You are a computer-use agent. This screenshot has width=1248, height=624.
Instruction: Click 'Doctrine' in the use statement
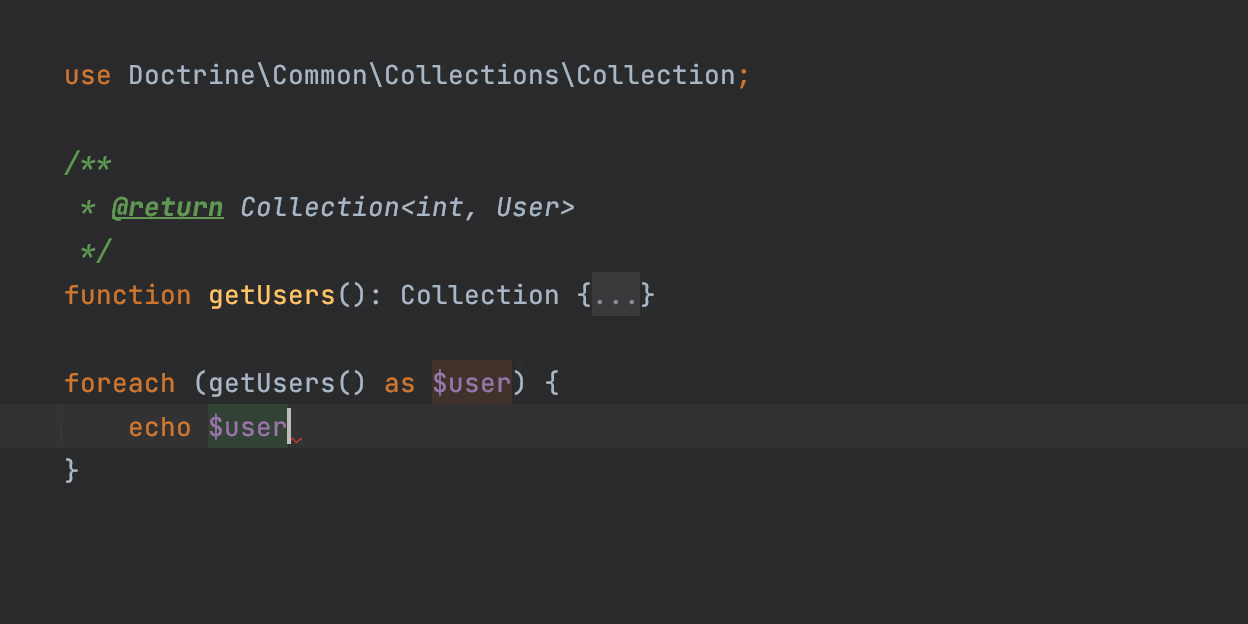pyautogui.click(x=192, y=75)
